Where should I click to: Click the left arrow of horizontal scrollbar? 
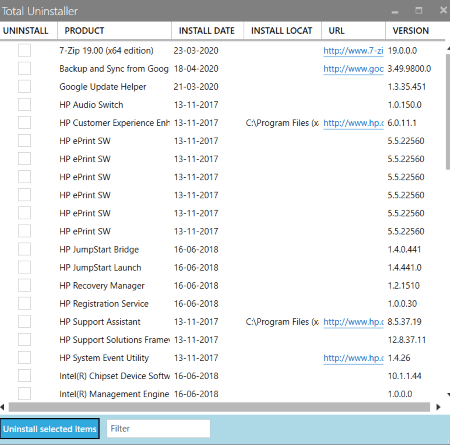[2, 407]
